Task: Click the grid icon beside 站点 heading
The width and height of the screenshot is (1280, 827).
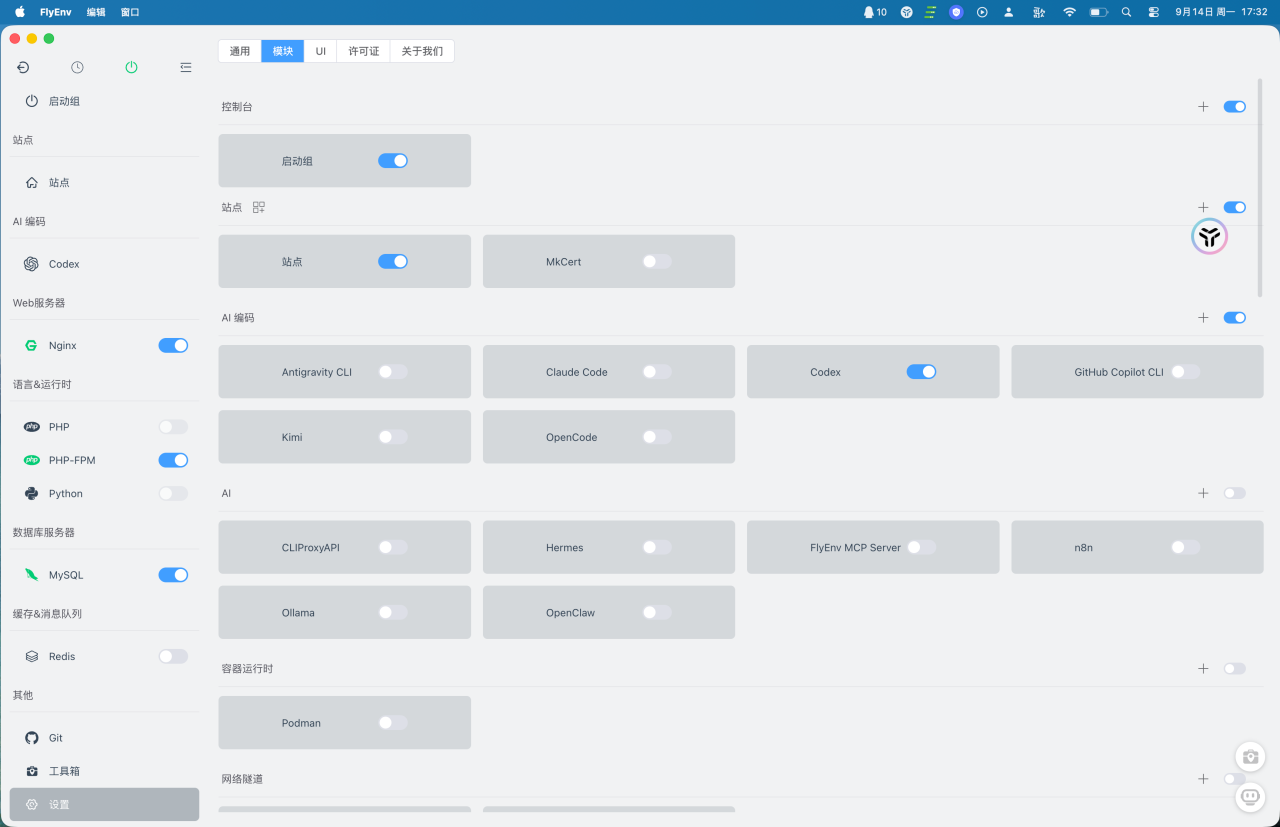Action: pos(259,207)
